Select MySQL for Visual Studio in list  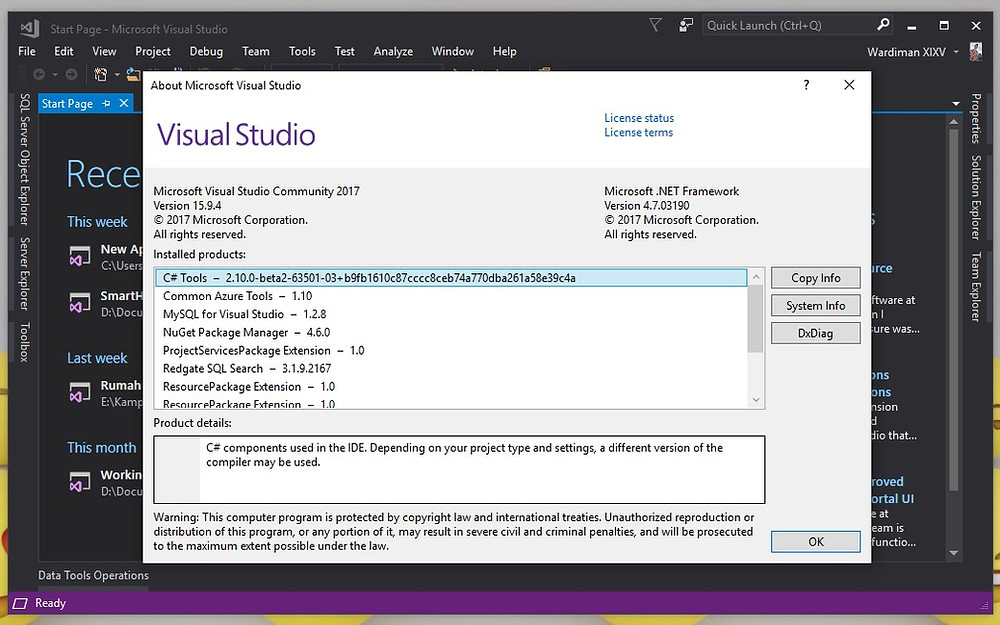pyautogui.click(x=223, y=314)
